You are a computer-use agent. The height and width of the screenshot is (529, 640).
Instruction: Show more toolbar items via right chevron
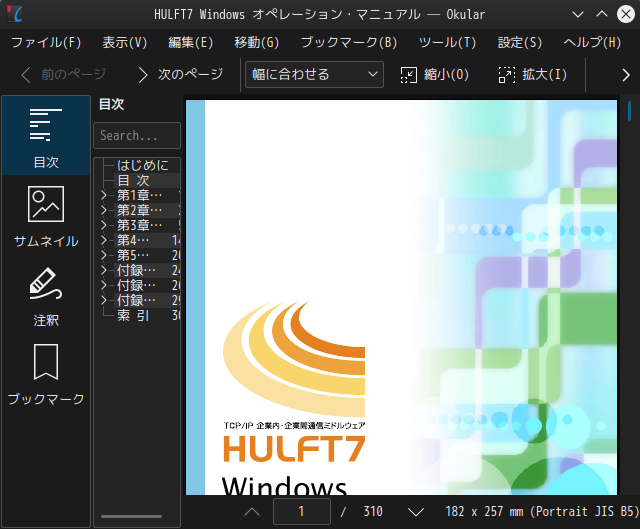(x=626, y=75)
